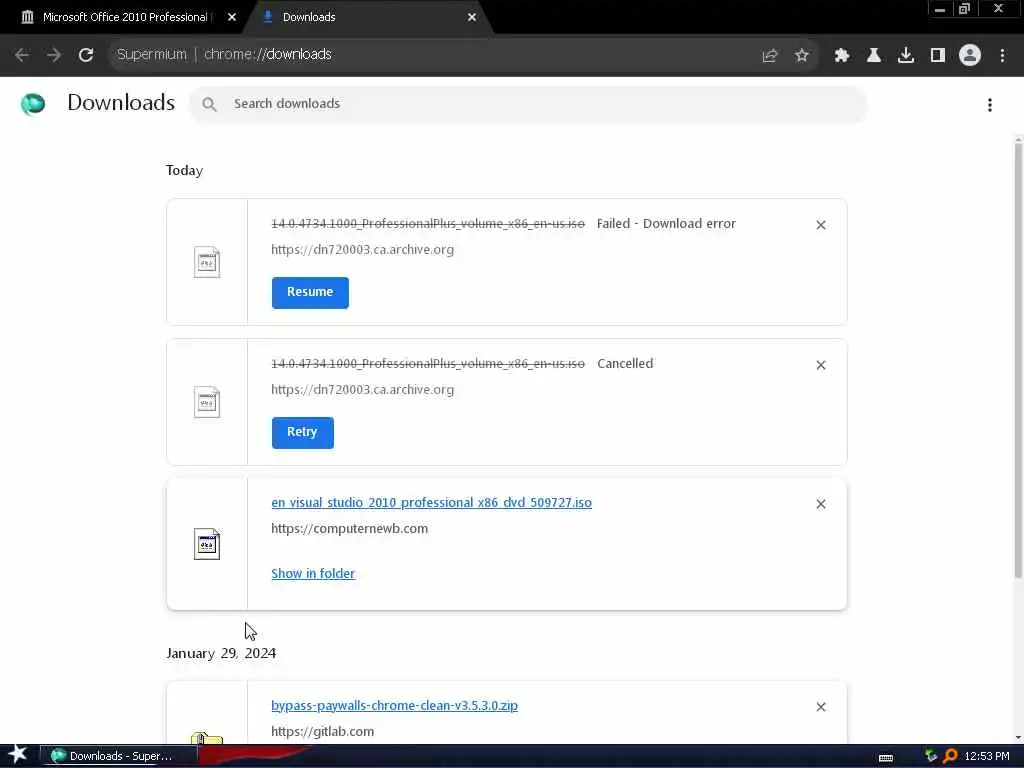This screenshot has height=768, width=1024.
Task: Click the Cancelled status text
Action: pos(625,364)
